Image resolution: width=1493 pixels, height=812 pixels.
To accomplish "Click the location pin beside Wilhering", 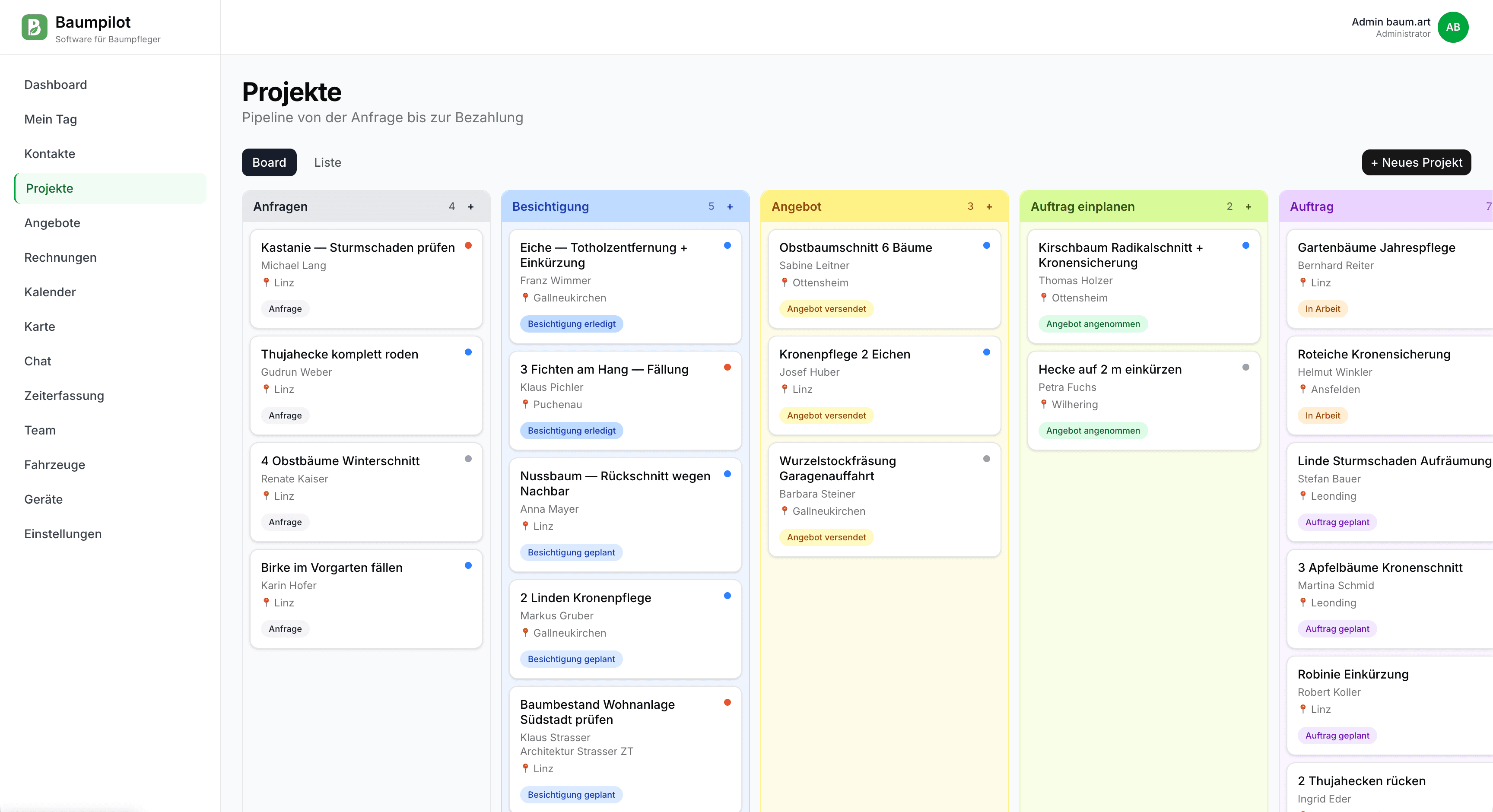I will [x=1043, y=404].
